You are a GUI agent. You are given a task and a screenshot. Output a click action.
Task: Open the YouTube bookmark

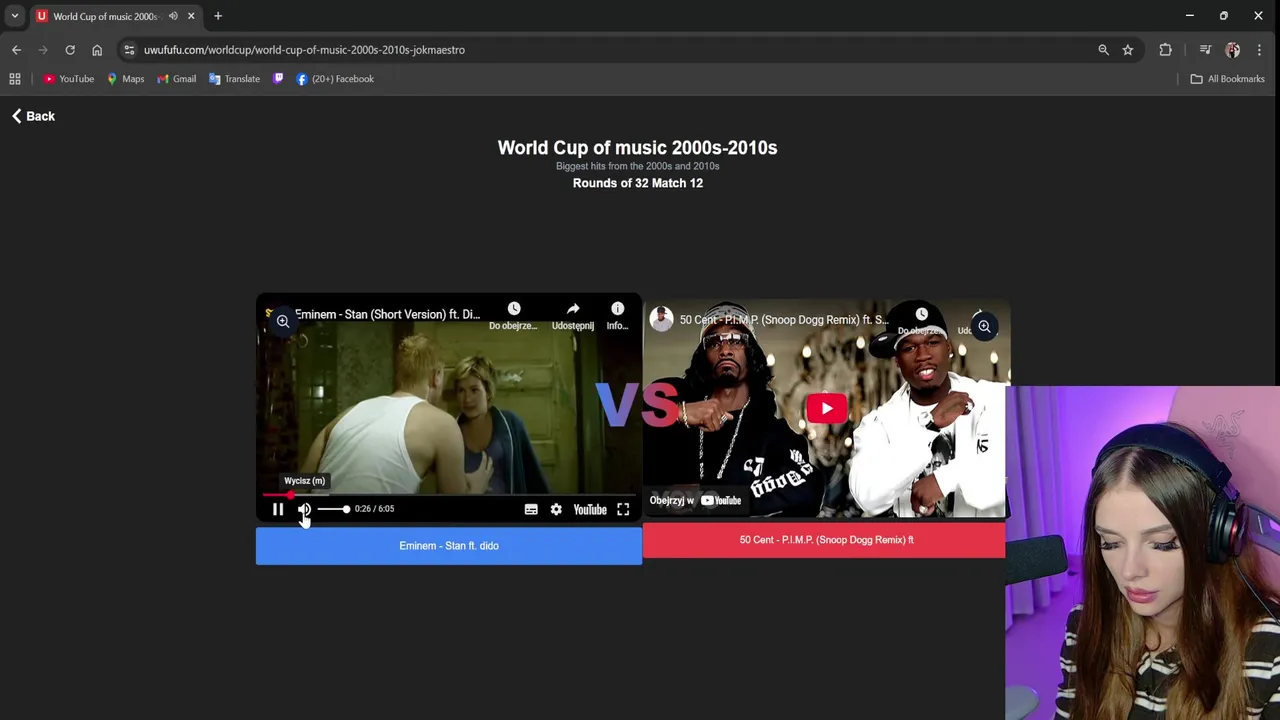coord(69,79)
